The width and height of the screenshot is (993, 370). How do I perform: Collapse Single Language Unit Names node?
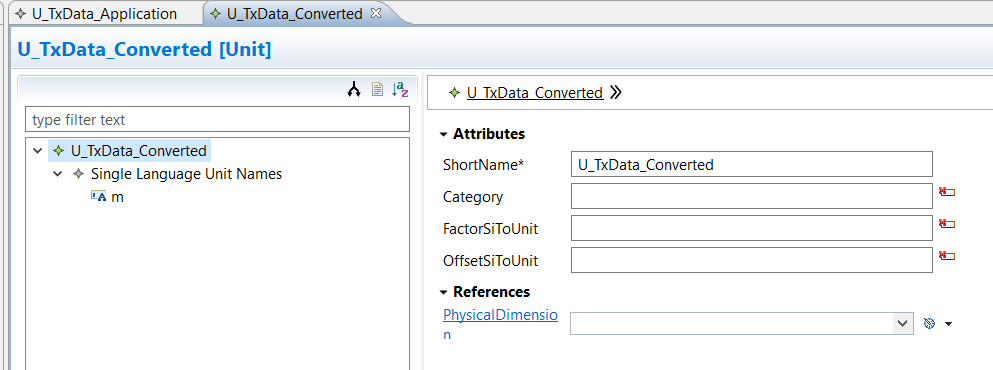(x=58, y=174)
